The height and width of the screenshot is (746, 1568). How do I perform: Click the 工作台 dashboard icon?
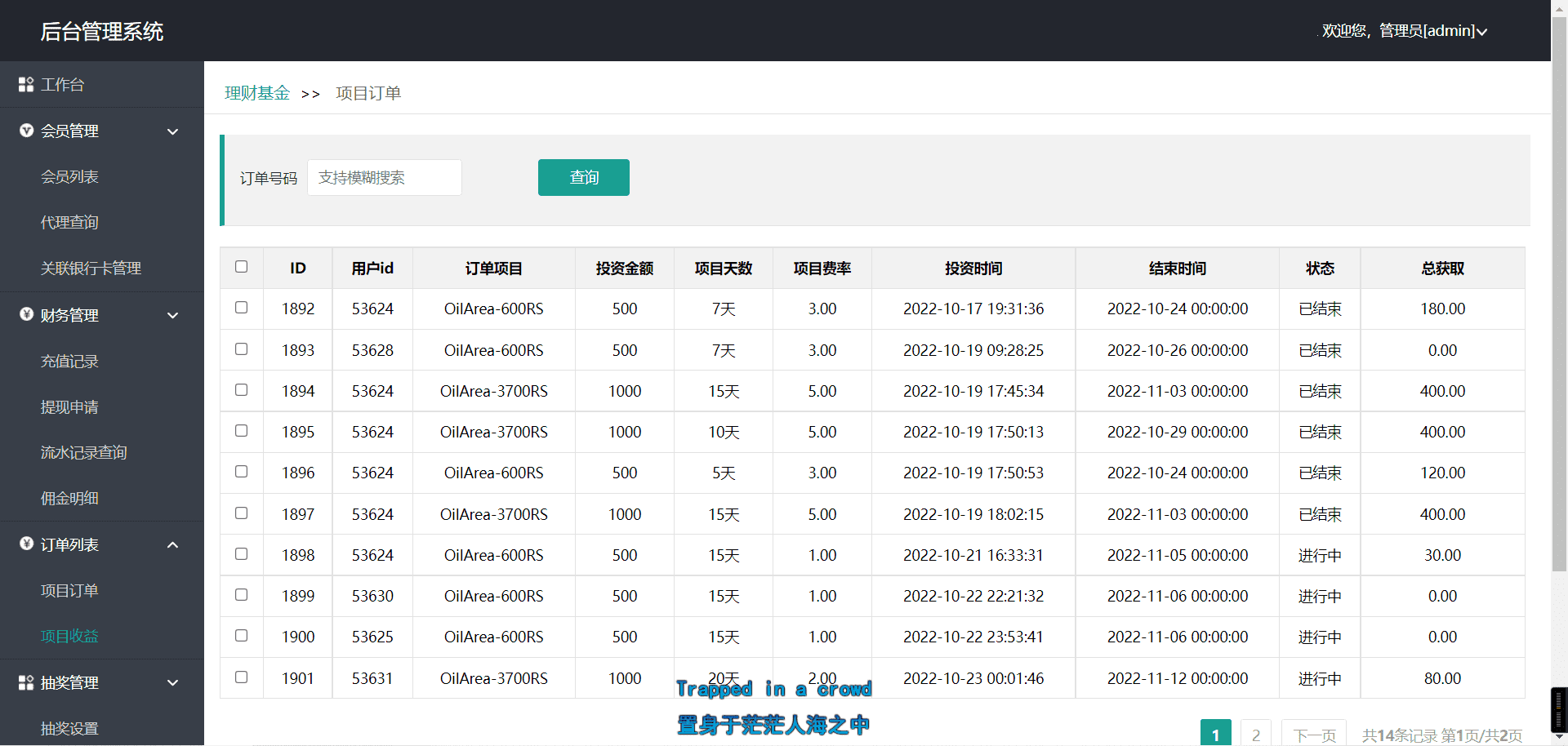coord(26,85)
